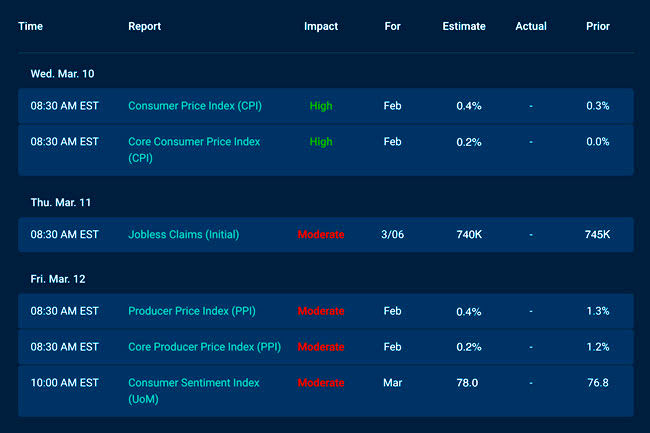650x433 pixels.
Task: Select the Jobless Claims (Initial) report link
Action: (x=183, y=234)
